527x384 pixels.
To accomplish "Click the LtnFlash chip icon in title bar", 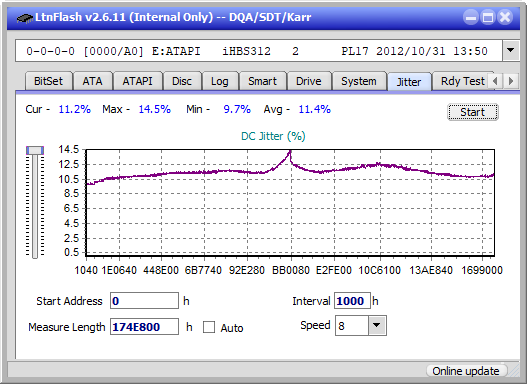I will pyautogui.click(x=25, y=17).
